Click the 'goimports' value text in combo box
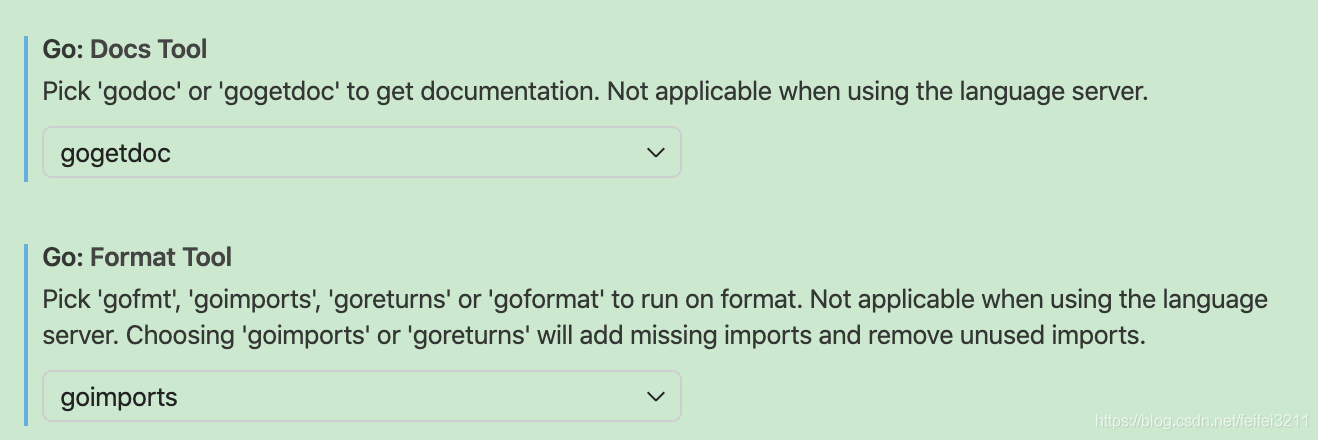The image size is (1318, 440). [x=119, y=398]
